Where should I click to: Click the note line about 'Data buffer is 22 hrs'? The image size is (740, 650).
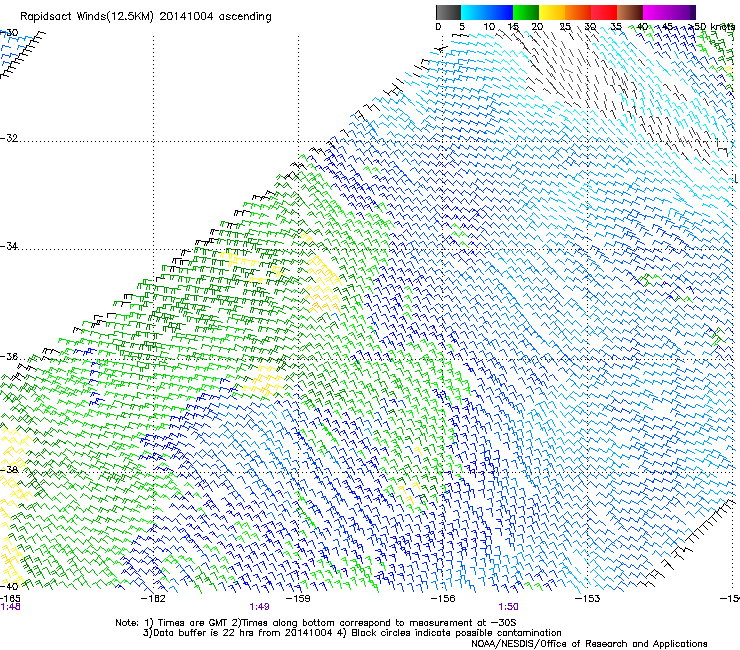352,633
